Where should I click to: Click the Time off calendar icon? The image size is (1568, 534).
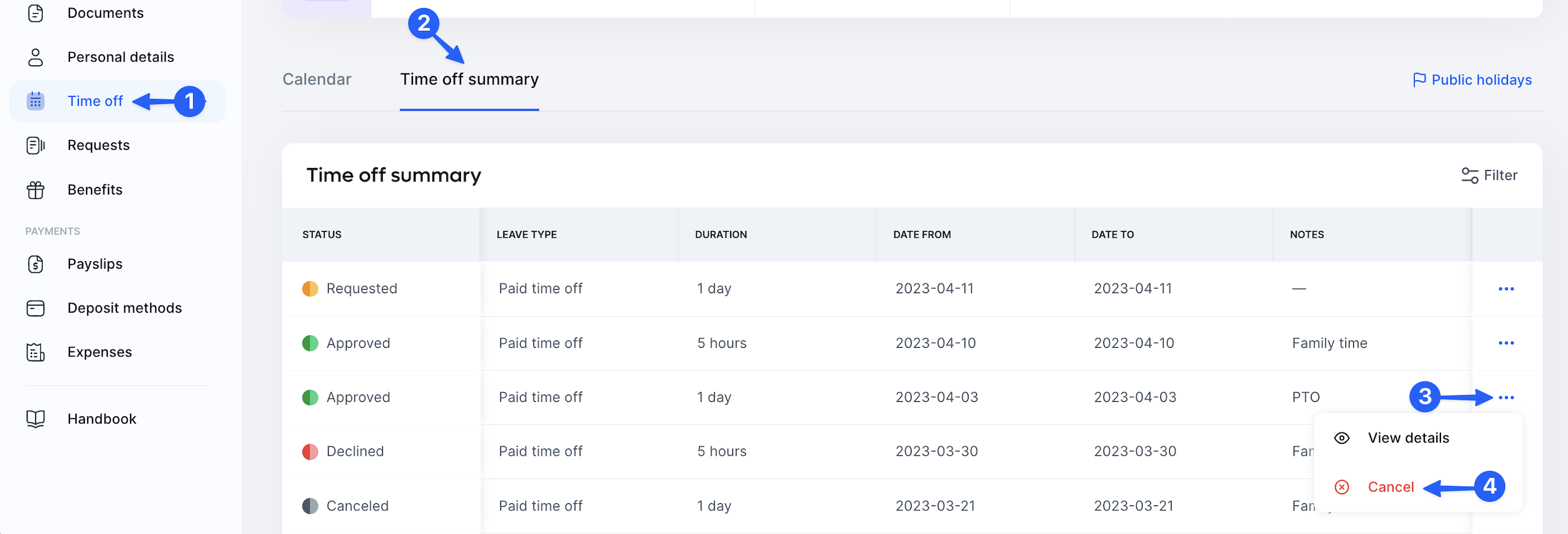pyautogui.click(x=35, y=101)
